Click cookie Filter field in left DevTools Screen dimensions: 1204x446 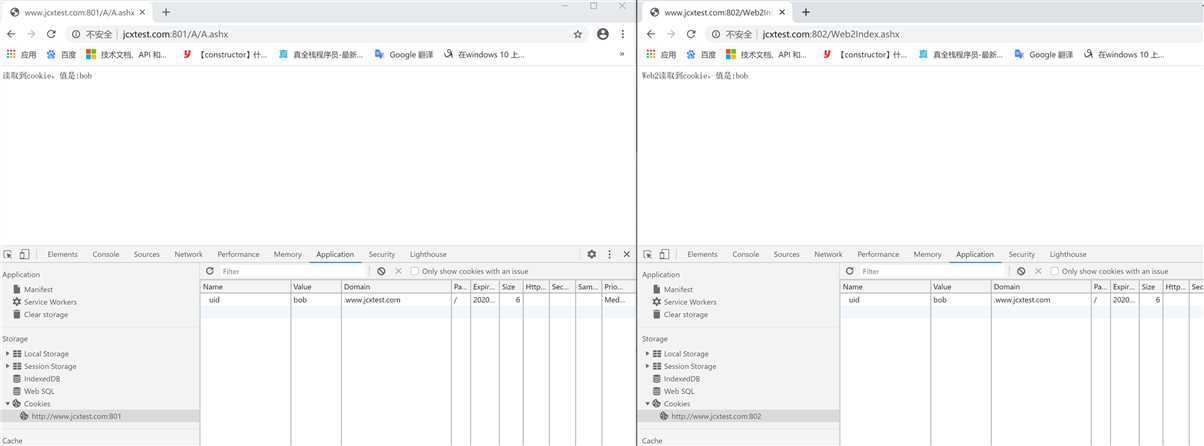pyautogui.click(x=293, y=271)
